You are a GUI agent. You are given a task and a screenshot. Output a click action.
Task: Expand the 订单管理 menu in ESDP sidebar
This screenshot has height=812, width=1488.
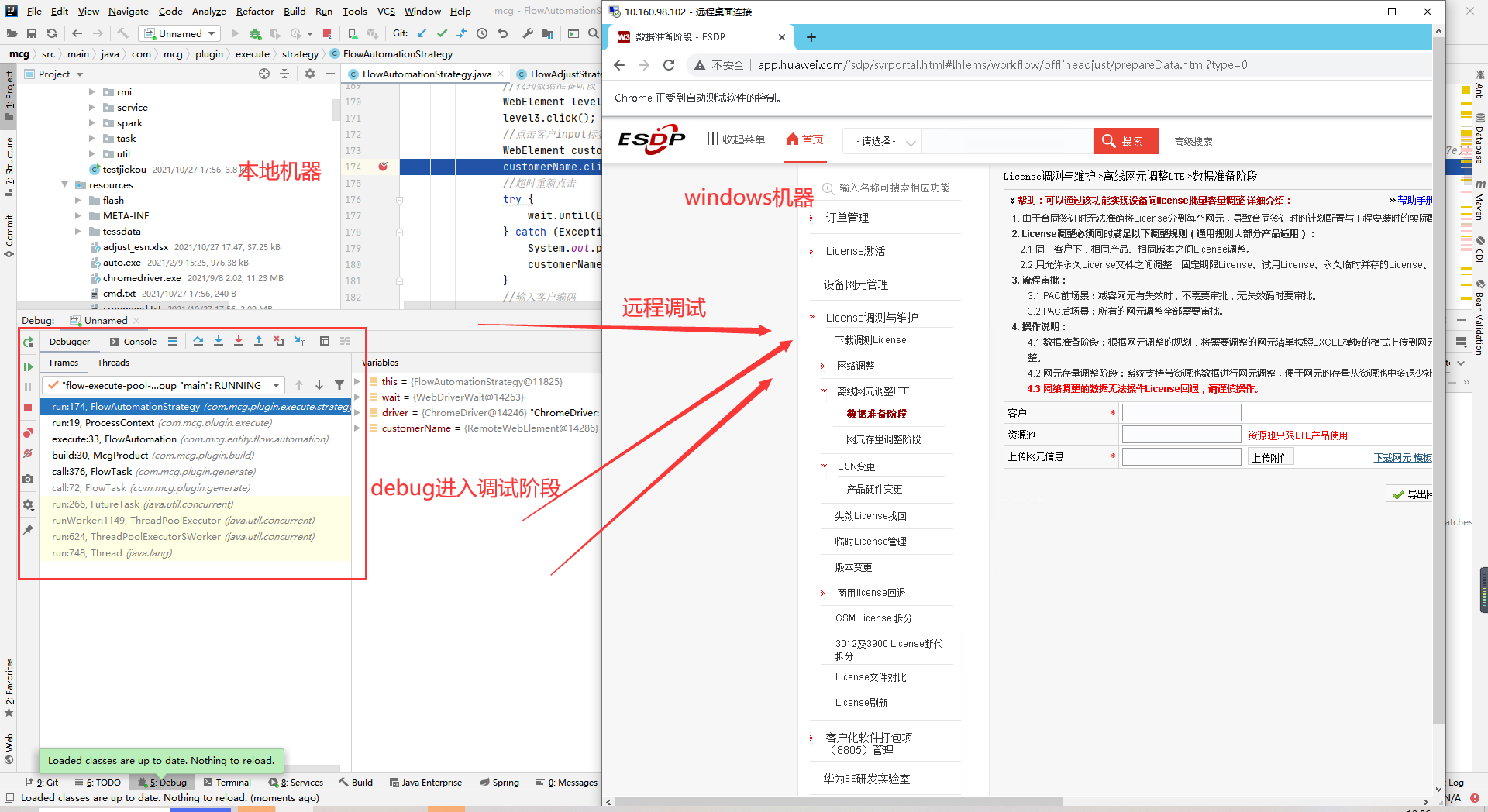[811, 218]
